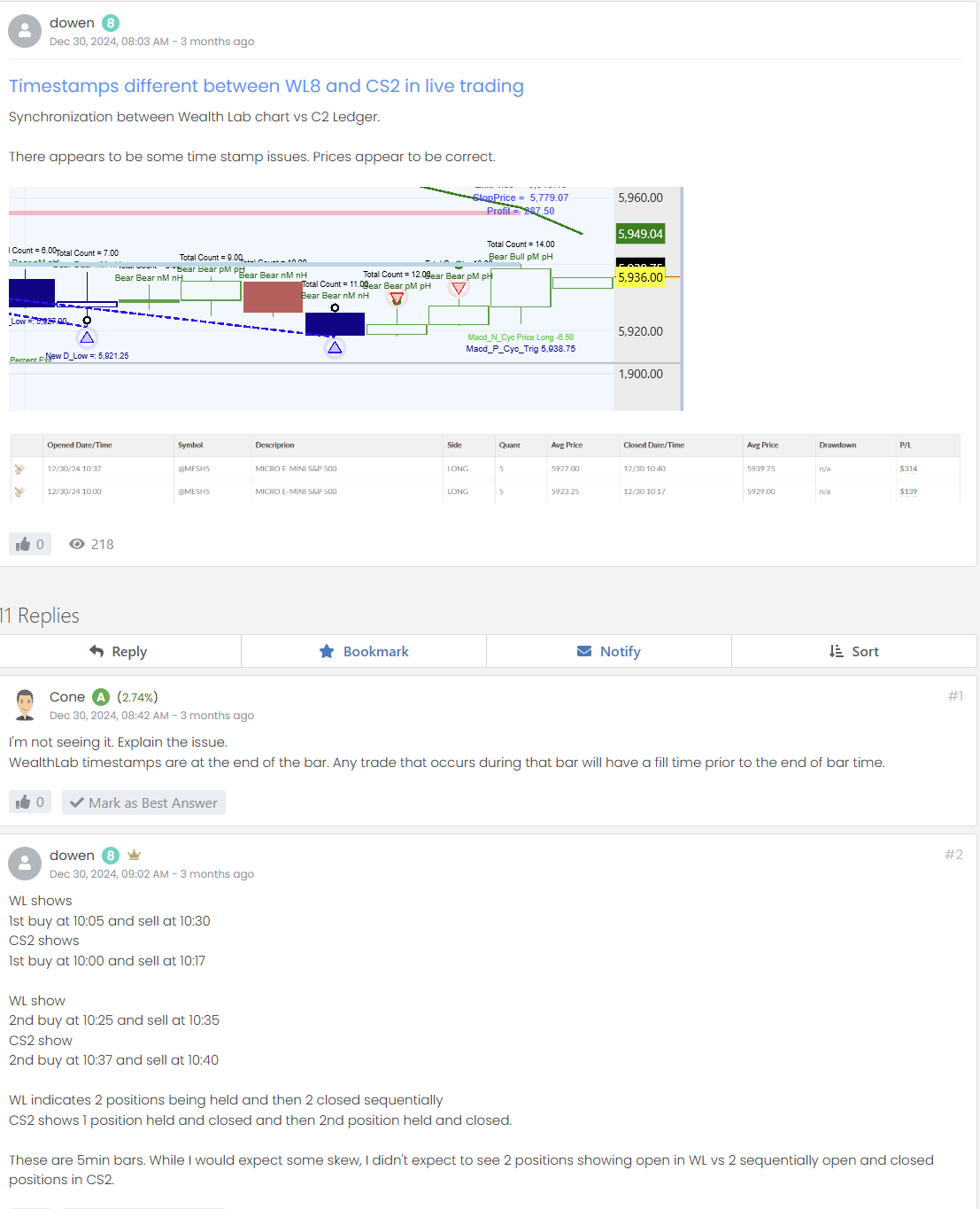Image resolution: width=980 pixels, height=1209 pixels.
Task: Open the C2 ledger table screenshot
Action: pos(485,469)
